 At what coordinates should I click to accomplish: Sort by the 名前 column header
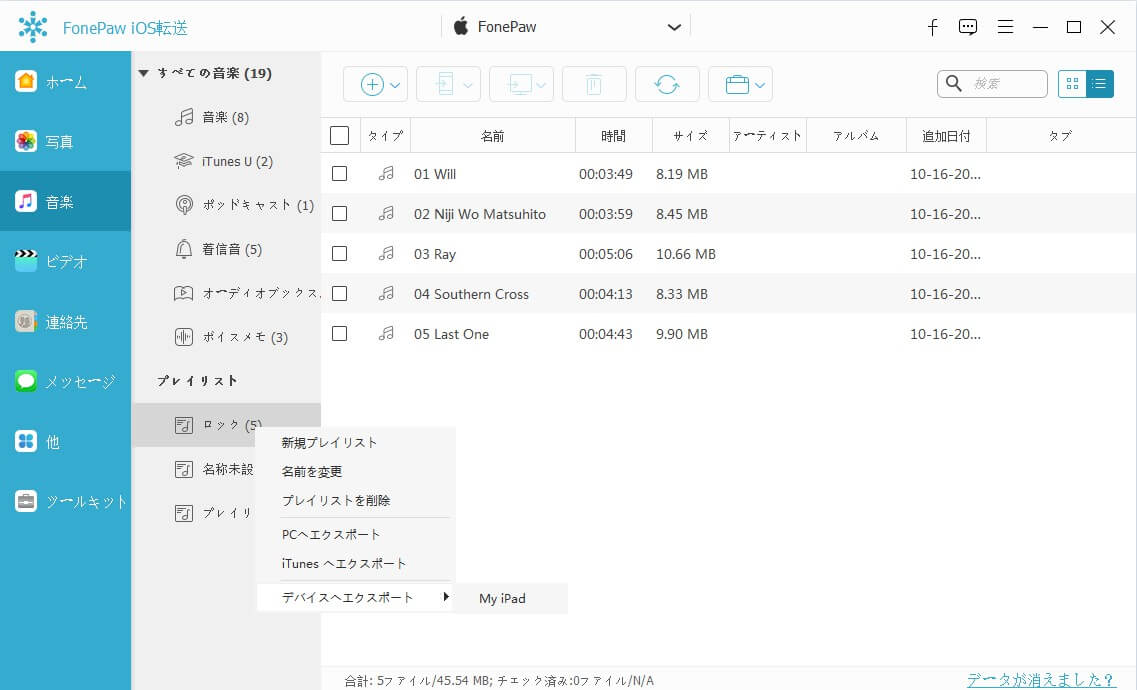click(492, 136)
